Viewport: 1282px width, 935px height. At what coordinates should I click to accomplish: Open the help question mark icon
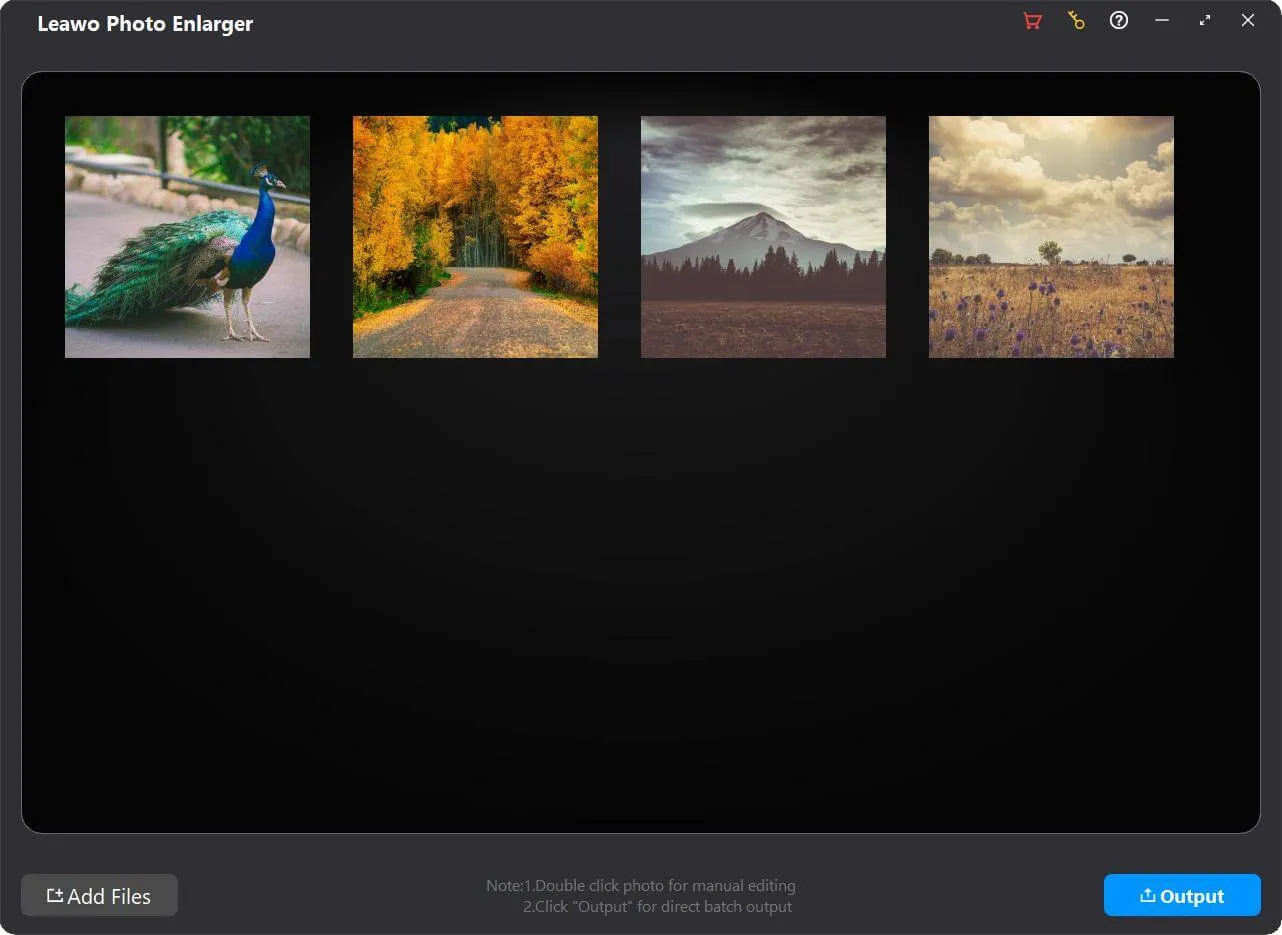(x=1119, y=20)
